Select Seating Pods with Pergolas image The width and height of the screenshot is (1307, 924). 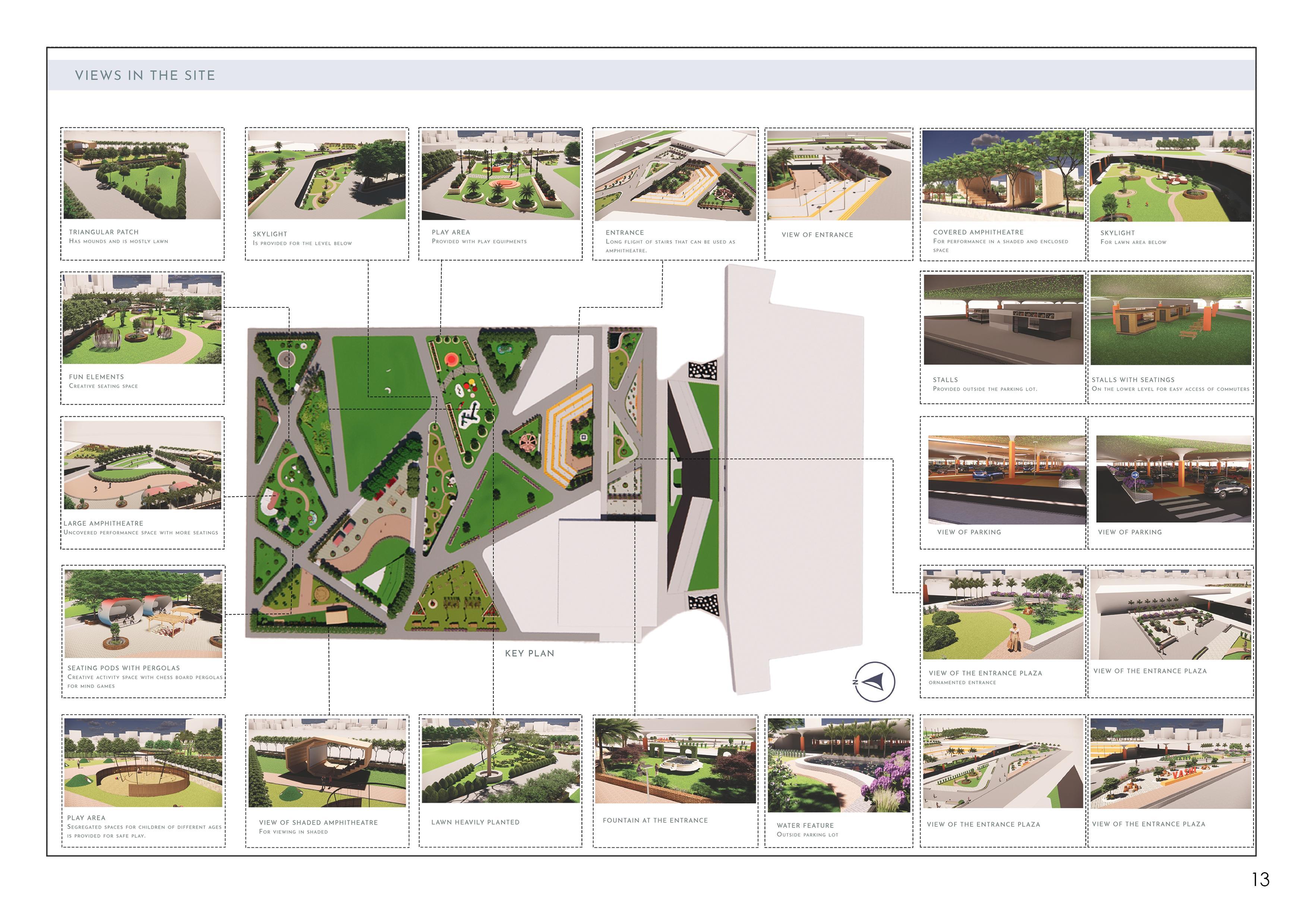tap(143, 614)
